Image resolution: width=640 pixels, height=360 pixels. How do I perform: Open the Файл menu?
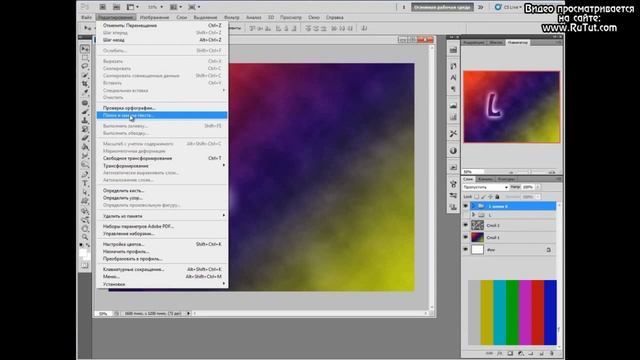86,18
